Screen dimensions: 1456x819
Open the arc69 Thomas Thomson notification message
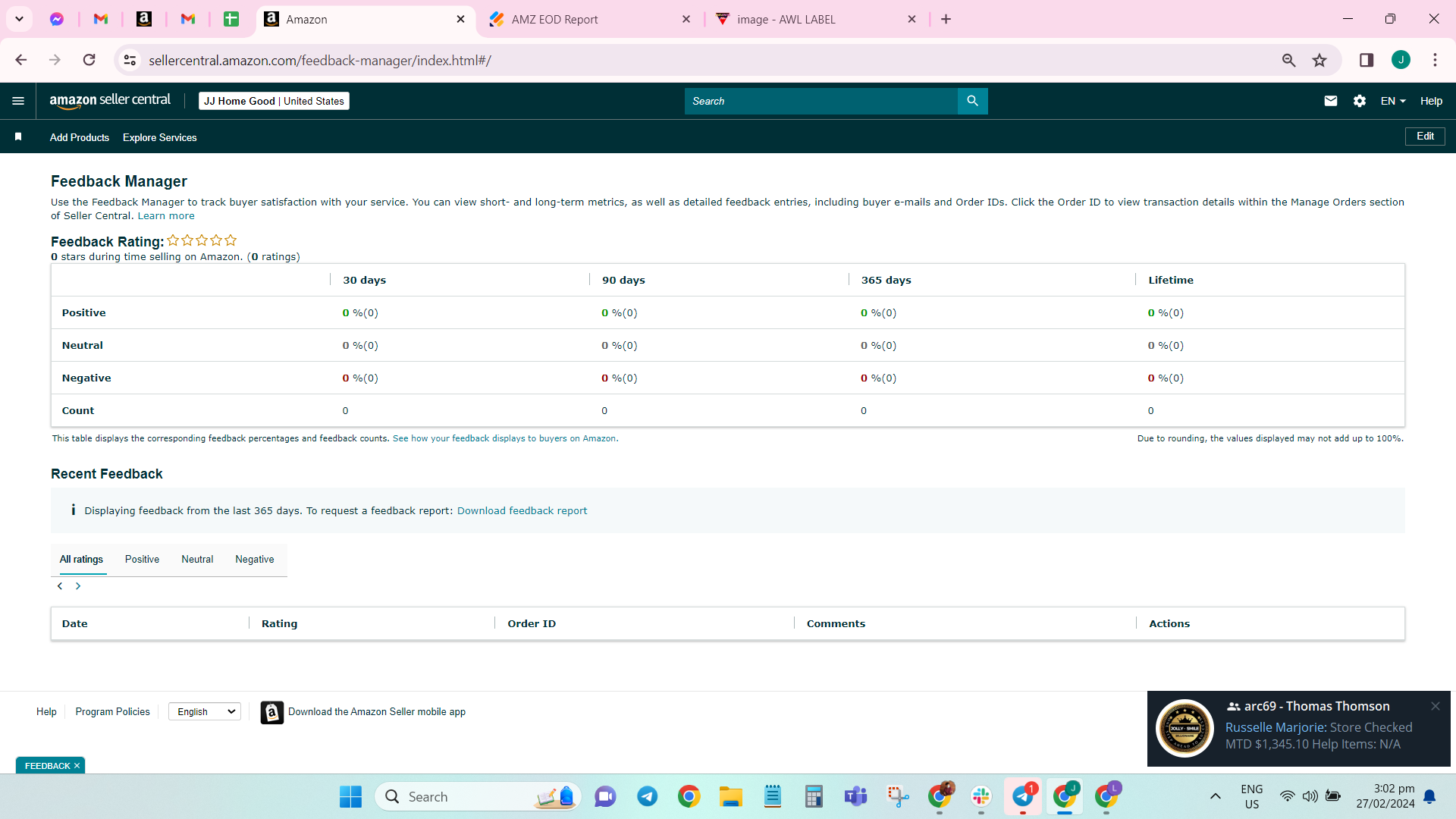click(1298, 729)
